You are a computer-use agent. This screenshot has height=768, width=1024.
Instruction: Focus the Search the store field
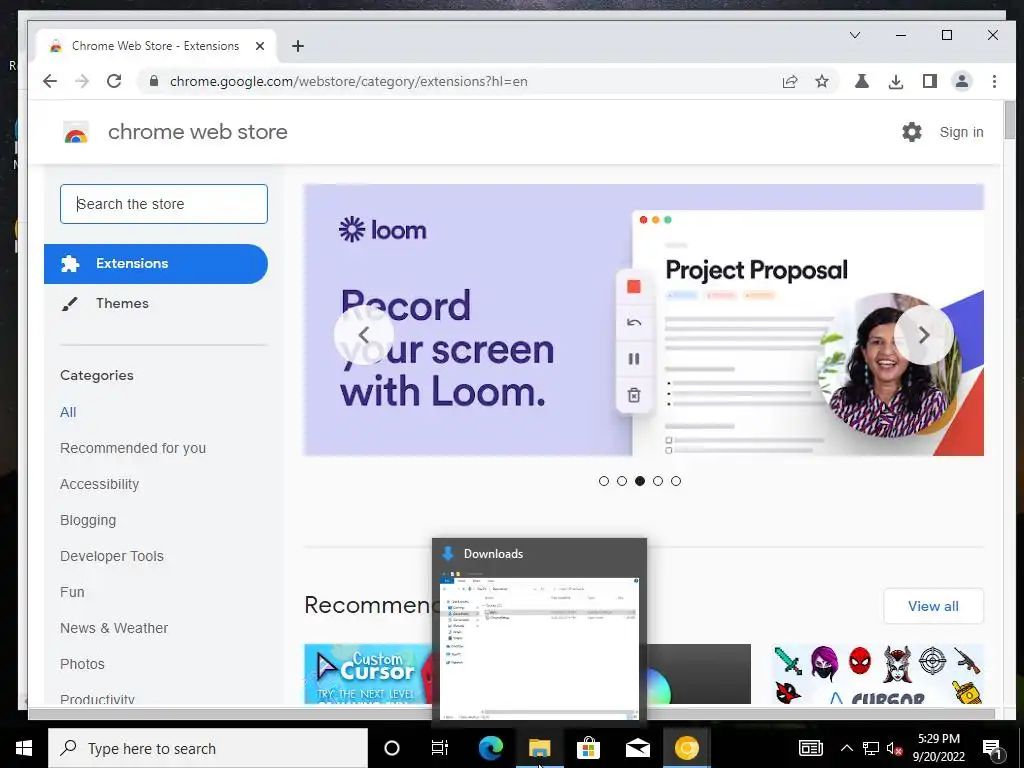click(x=164, y=204)
